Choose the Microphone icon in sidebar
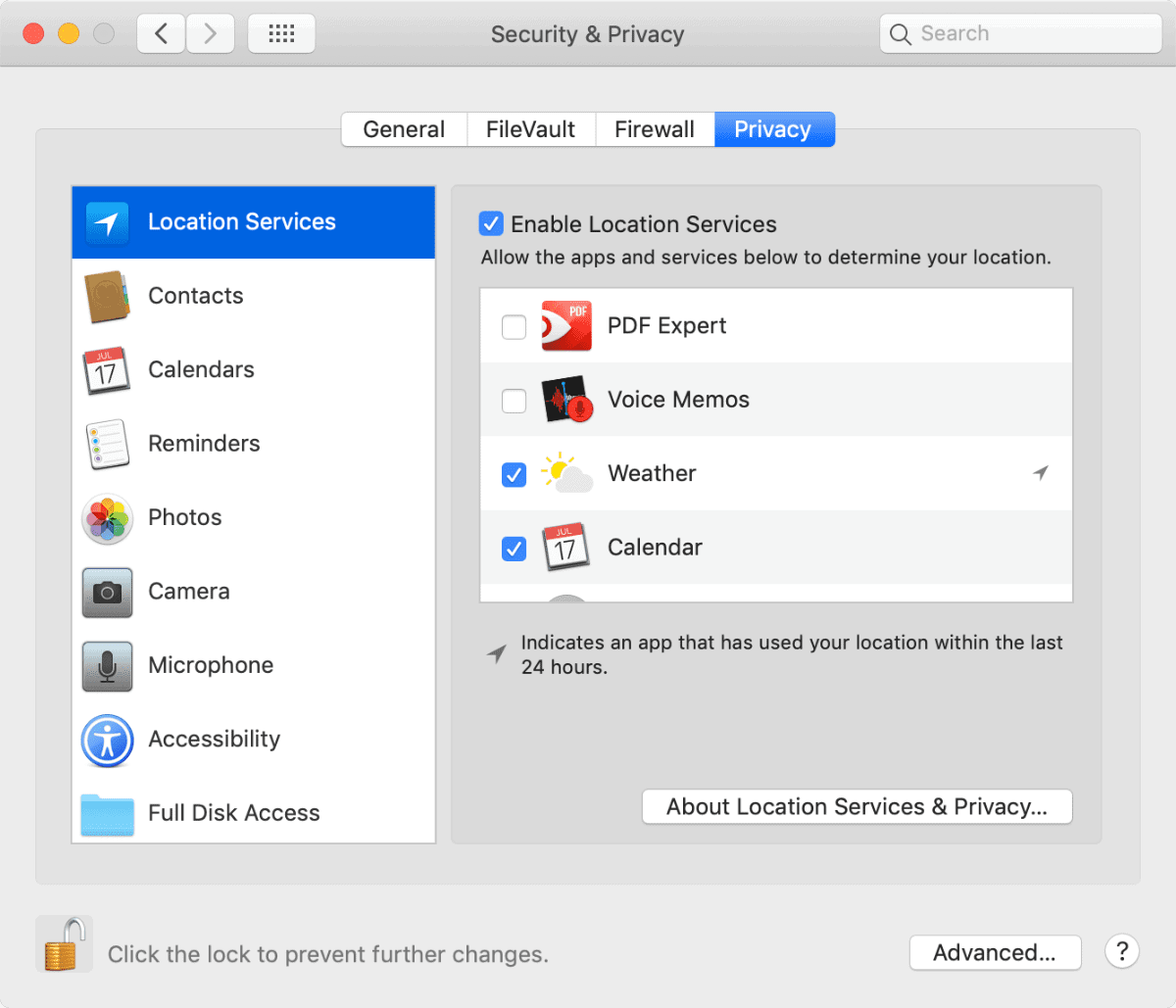1176x1008 pixels. tap(107, 666)
